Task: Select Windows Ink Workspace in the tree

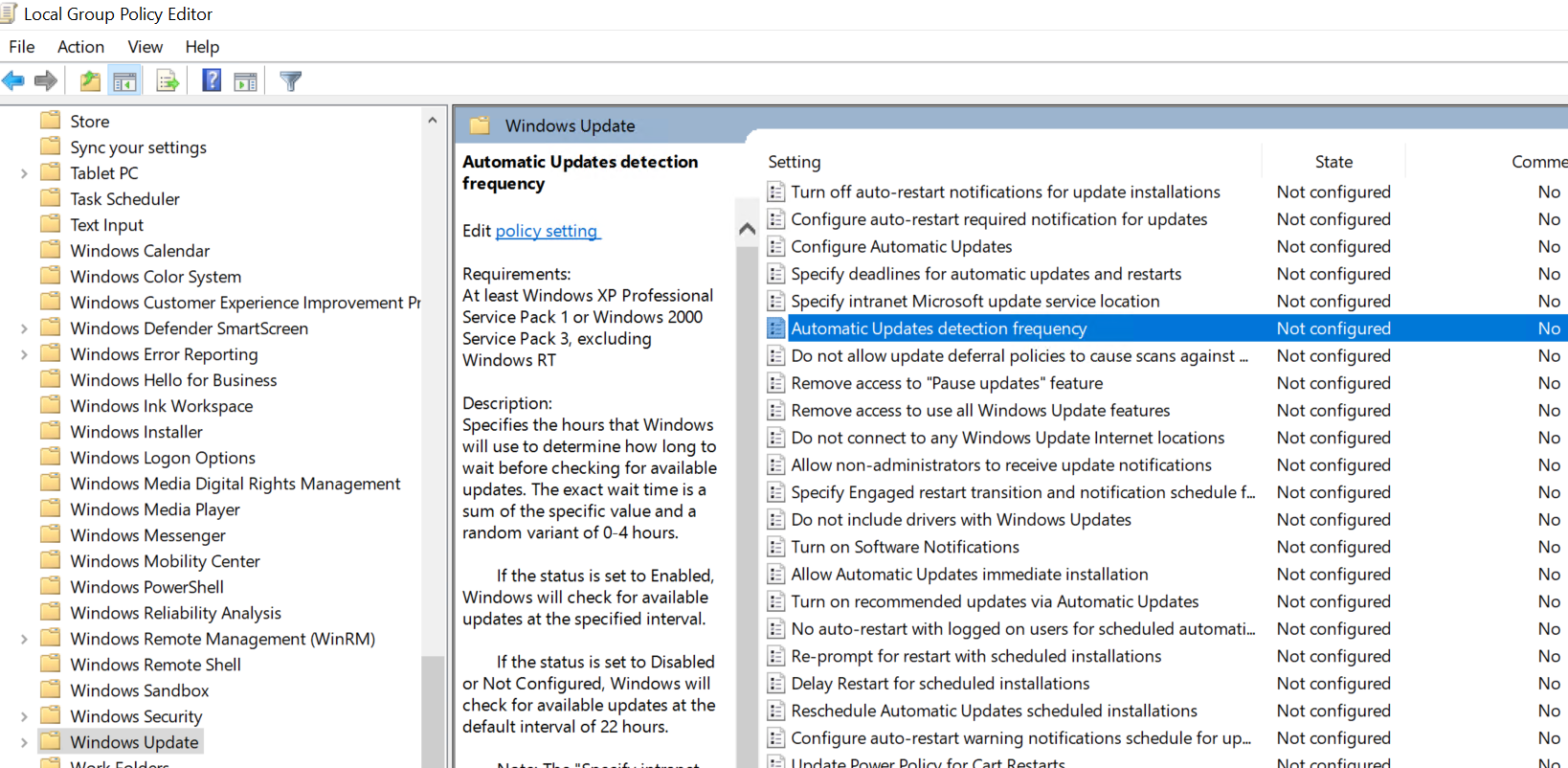Action: pyautogui.click(x=162, y=406)
